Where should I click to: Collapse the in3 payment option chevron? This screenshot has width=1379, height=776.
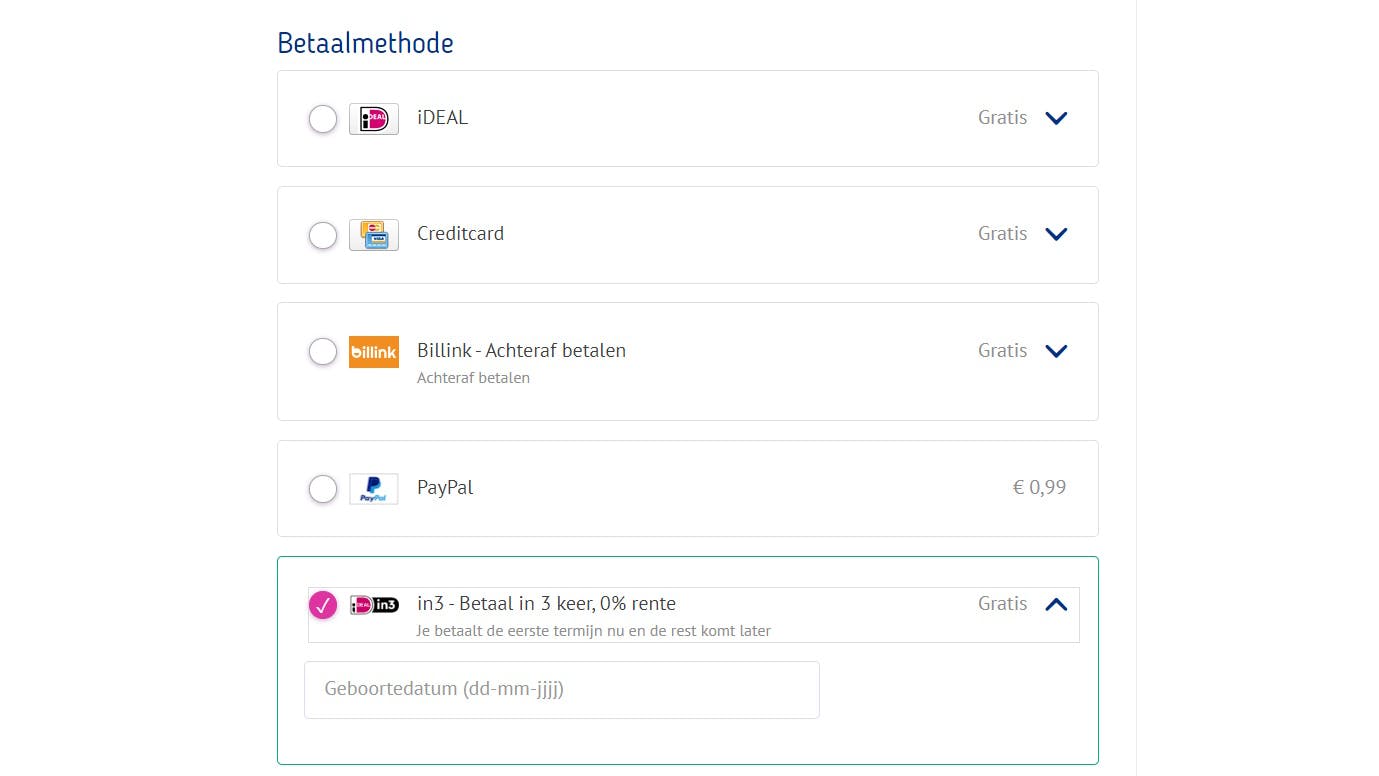tap(1056, 604)
